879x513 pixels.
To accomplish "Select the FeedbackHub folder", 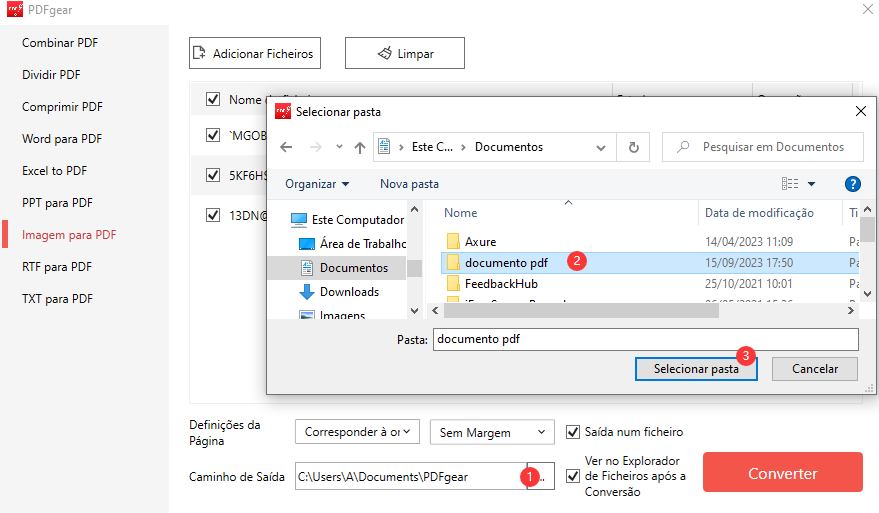I will pos(501,284).
